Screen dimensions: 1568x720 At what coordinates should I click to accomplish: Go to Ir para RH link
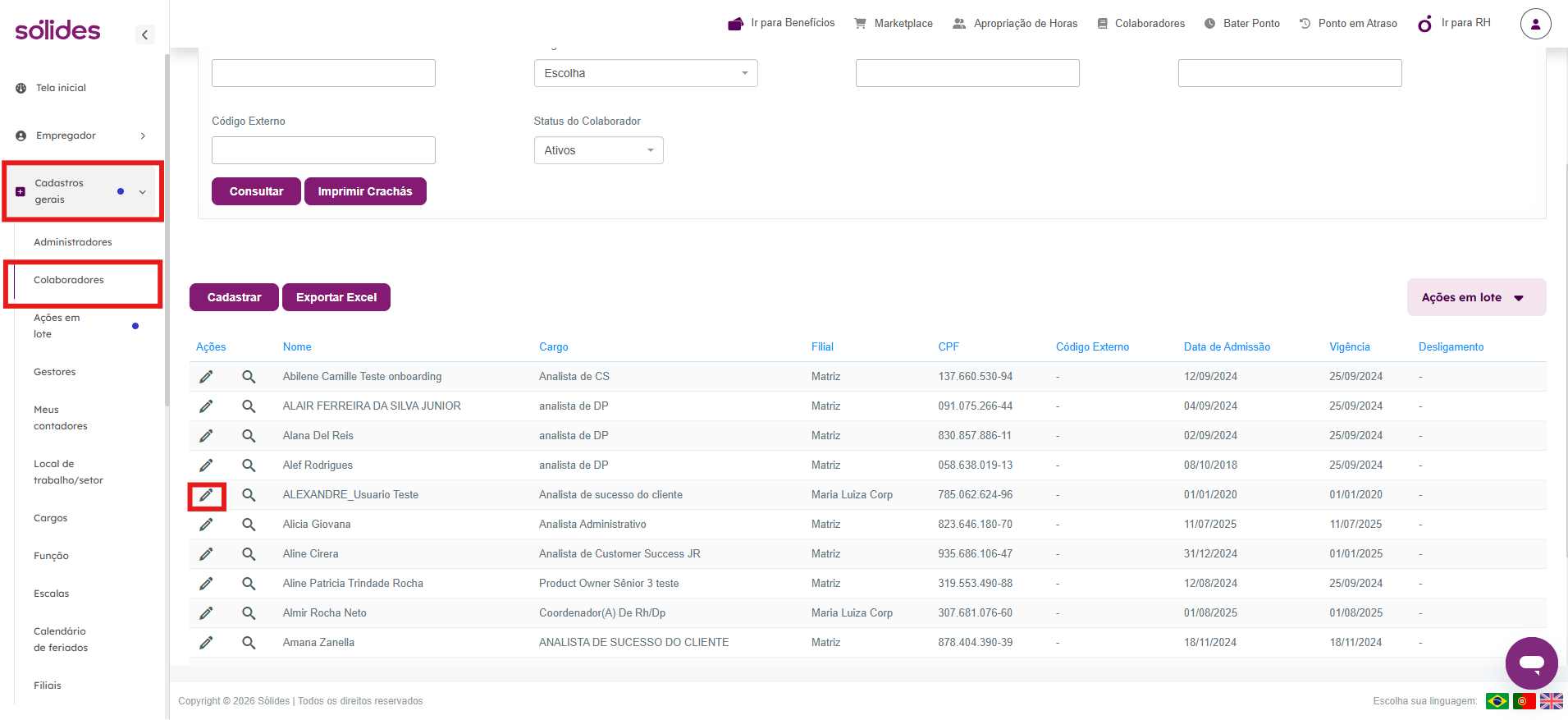pyautogui.click(x=1454, y=23)
